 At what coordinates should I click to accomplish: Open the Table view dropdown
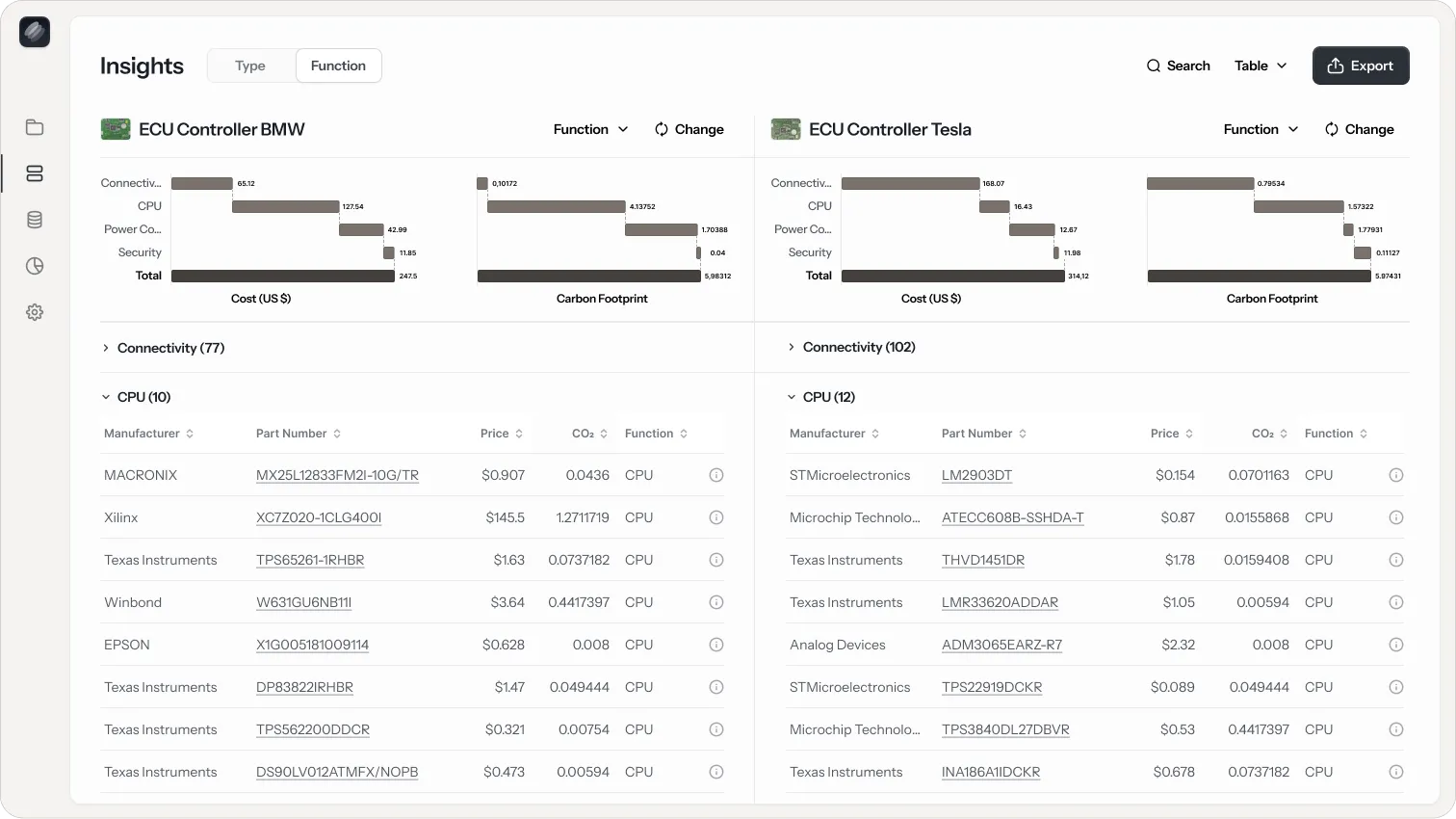pyautogui.click(x=1260, y=66)
